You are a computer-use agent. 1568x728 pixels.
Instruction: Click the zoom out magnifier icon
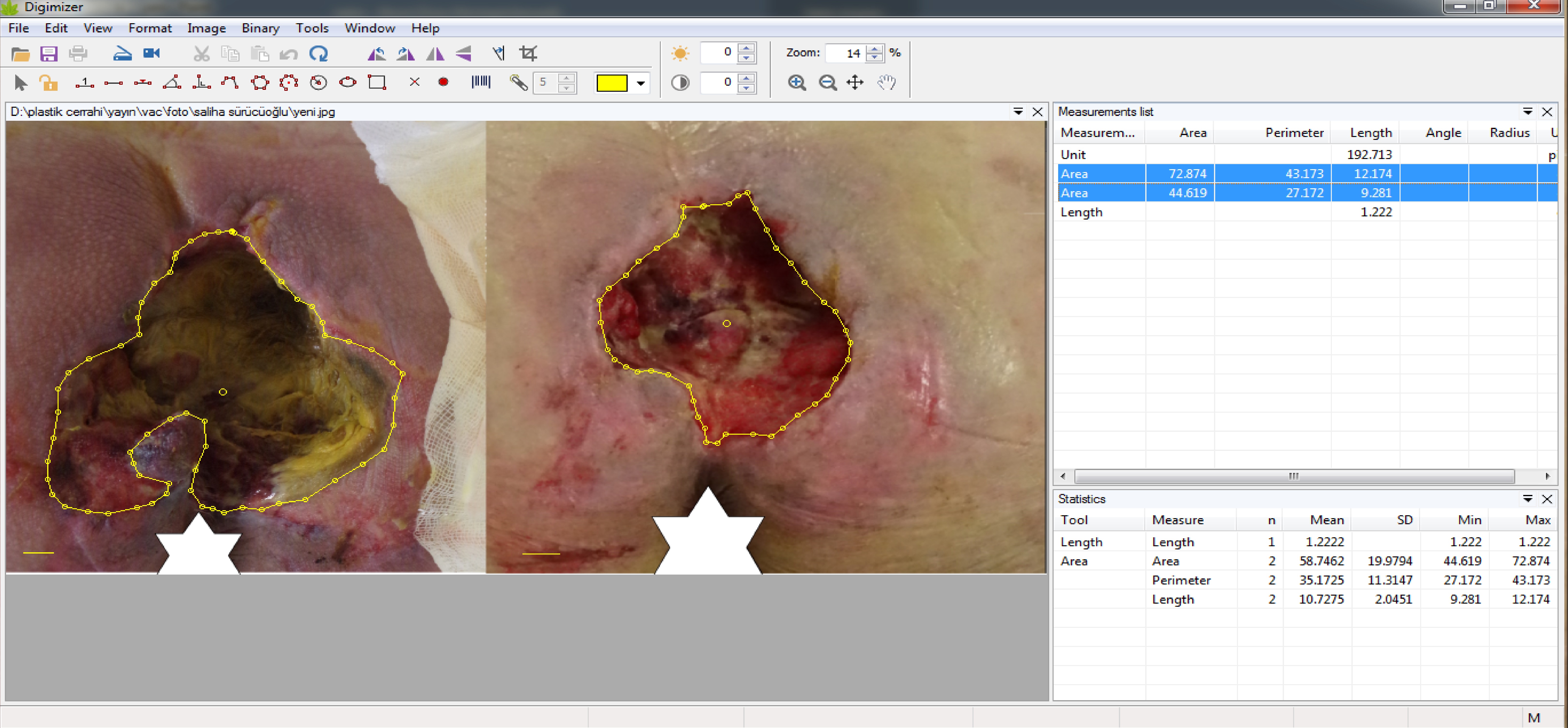pyautogui.click(x=827, y=83)
